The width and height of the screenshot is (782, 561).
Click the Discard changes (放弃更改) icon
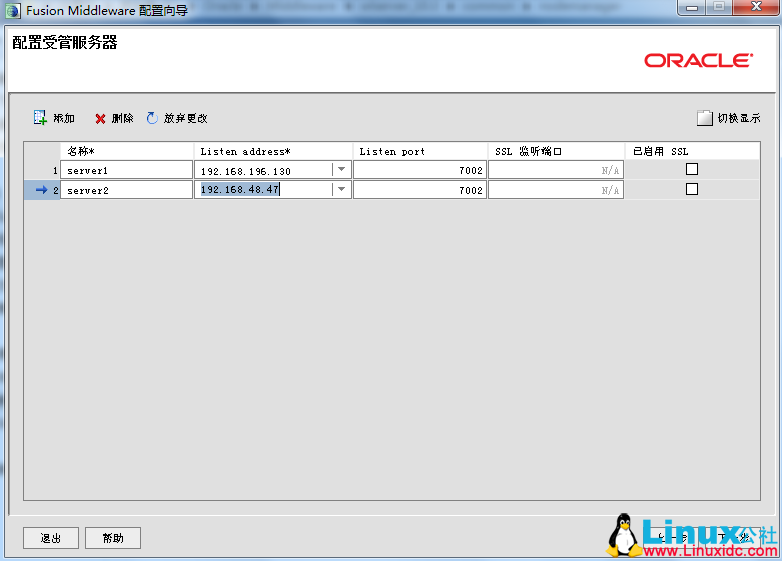152,118
